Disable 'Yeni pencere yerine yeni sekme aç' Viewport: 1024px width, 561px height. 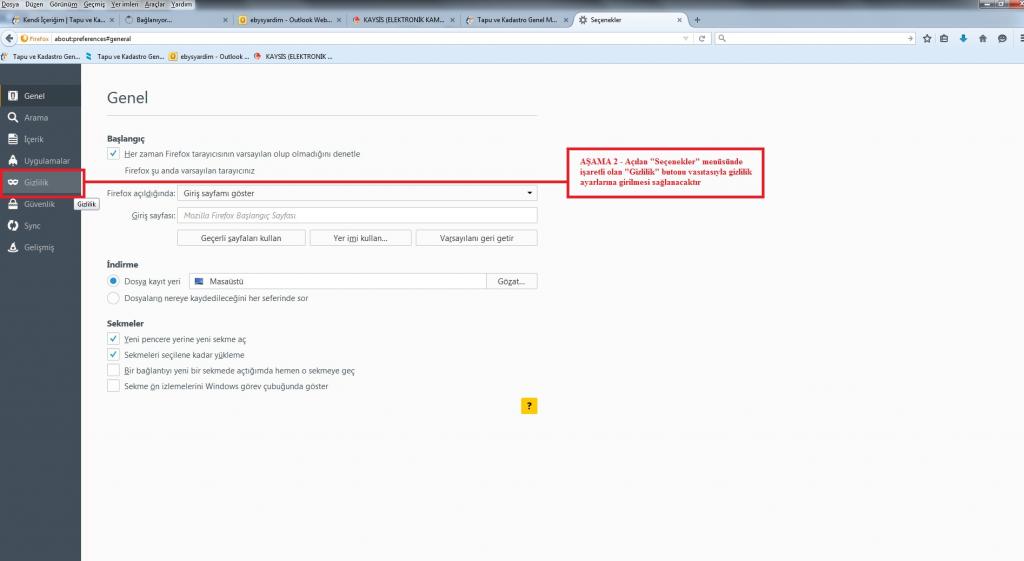pyautogui.click(x=113, y=339)
